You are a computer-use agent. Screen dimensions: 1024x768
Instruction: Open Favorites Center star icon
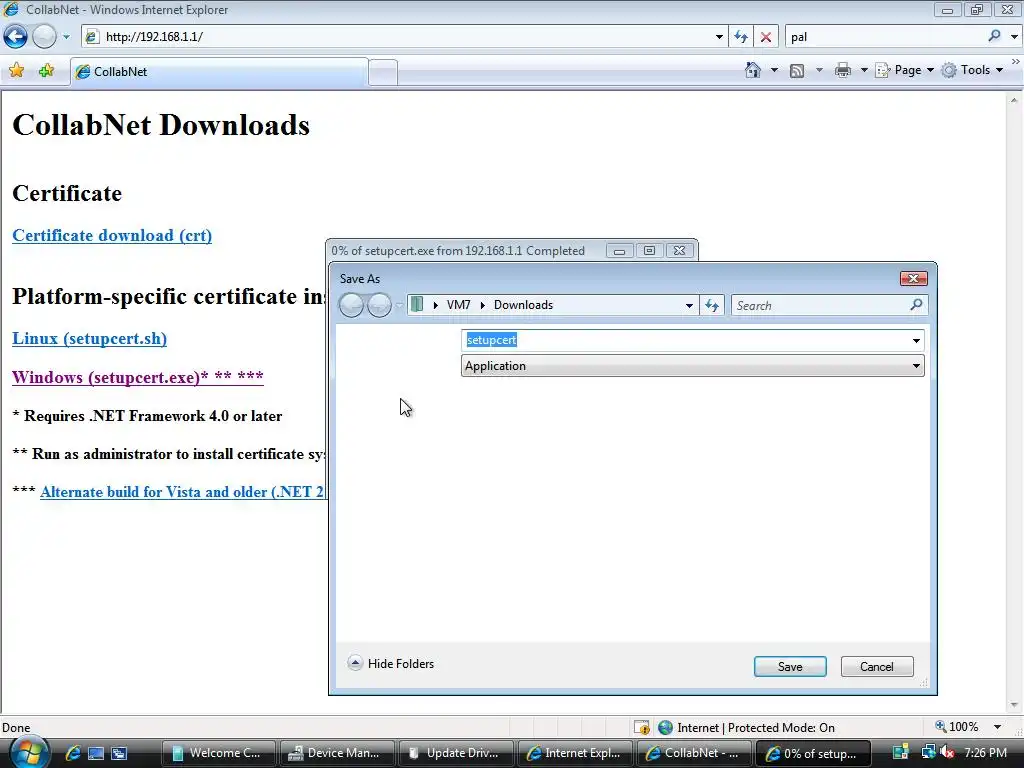click(x=16, y=71)
